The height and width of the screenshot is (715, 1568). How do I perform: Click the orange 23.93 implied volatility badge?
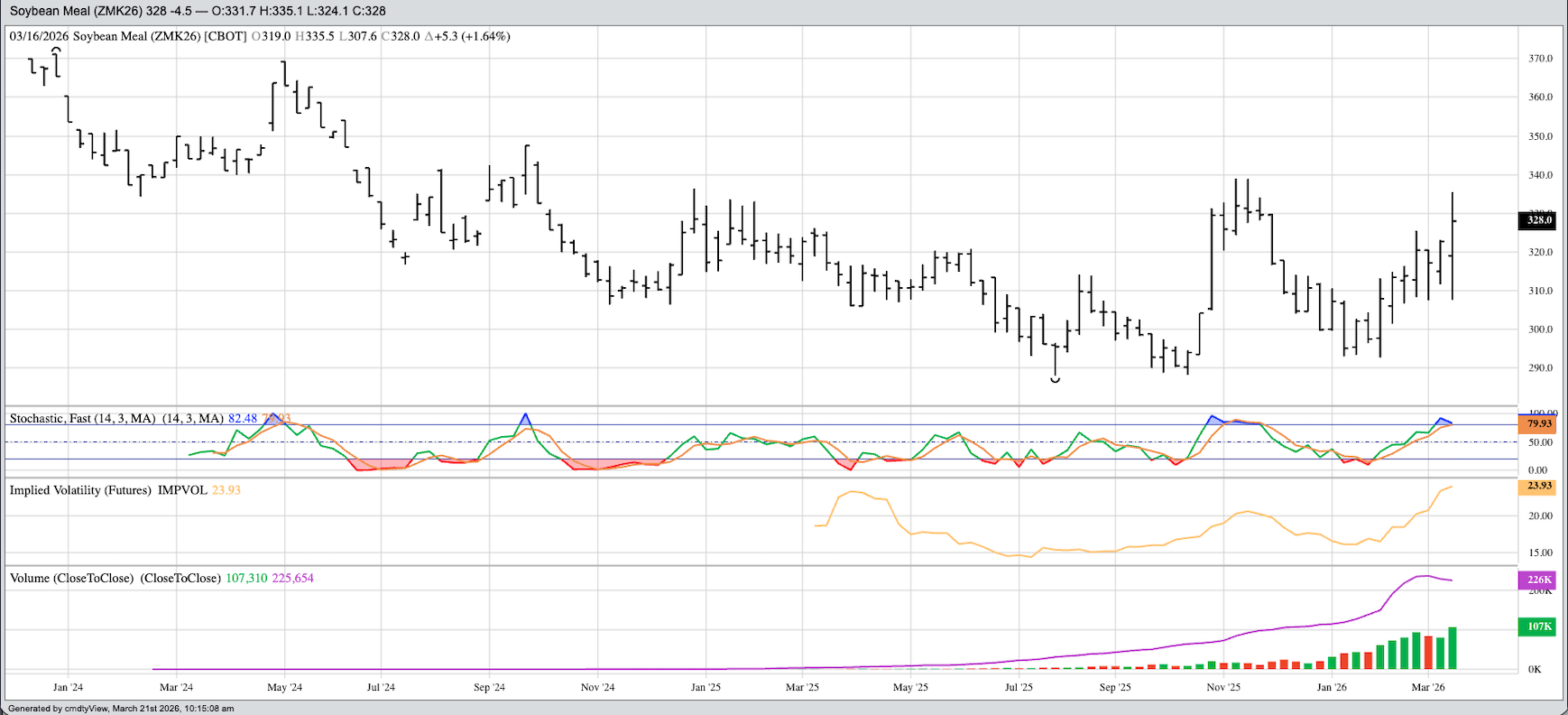(1538, 486)
